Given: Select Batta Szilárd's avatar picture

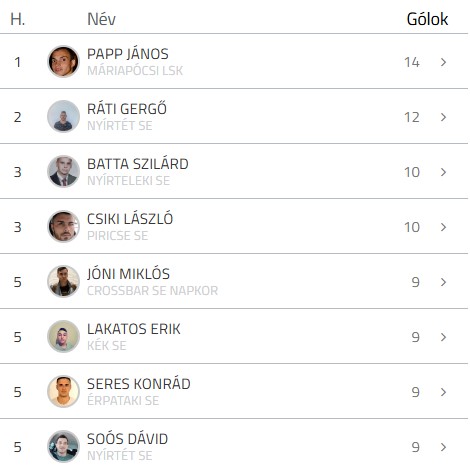Looking at the screenshot, I should click(63, 172).
